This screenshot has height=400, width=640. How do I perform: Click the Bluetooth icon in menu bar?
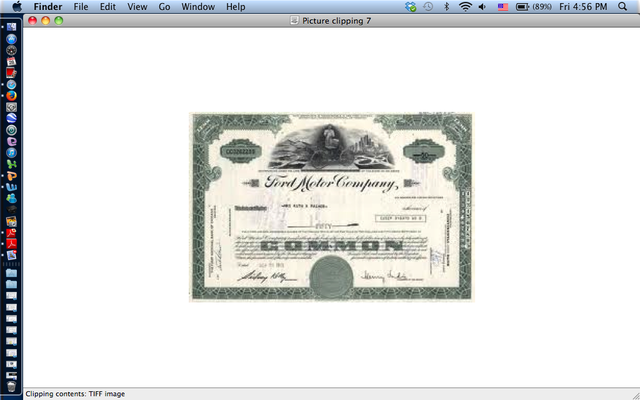[x=447, y=7]
